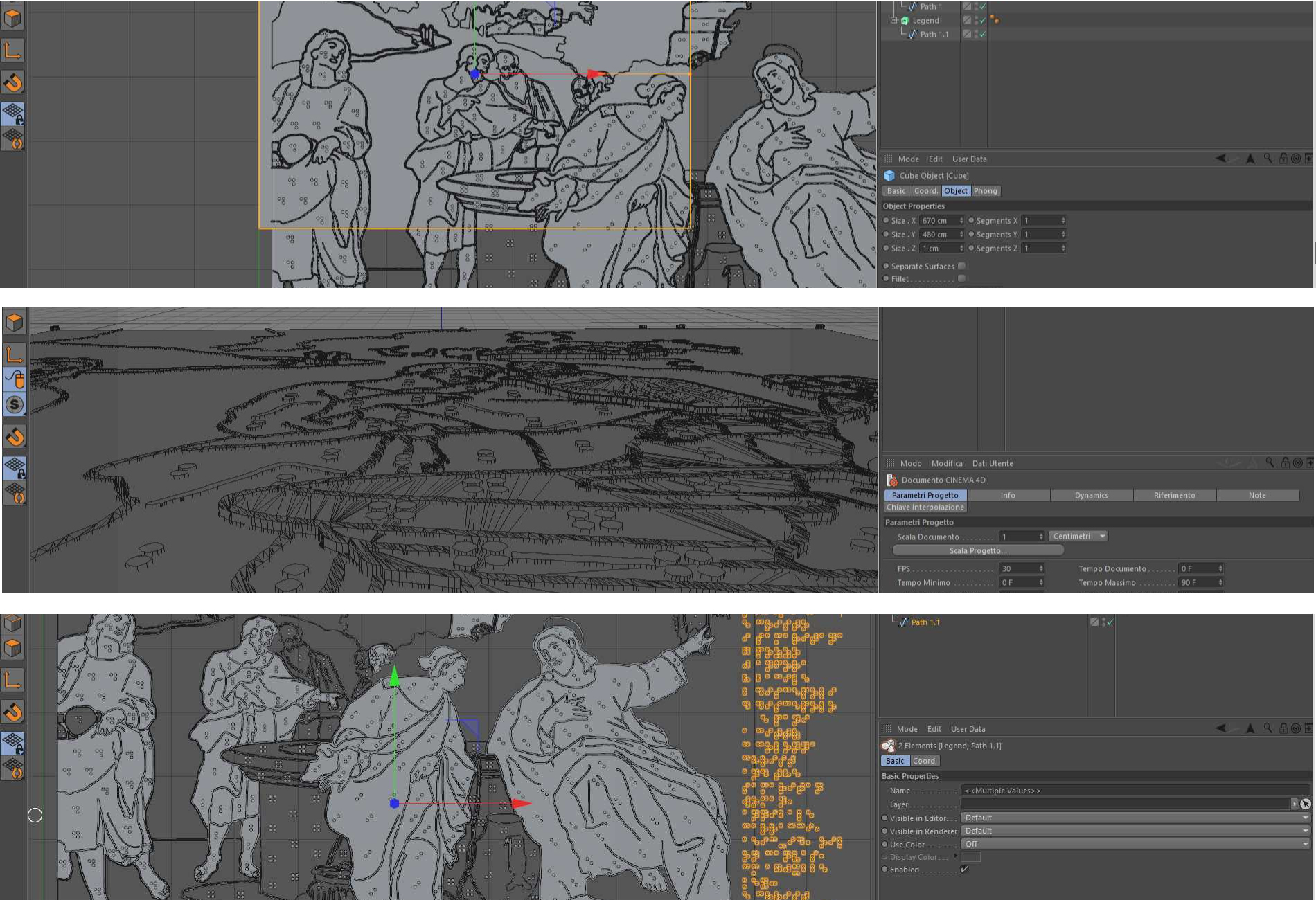Switch to the Coord. tab of the Cube Object panel
Screen dimensions: 1316x900
point(925,190)
